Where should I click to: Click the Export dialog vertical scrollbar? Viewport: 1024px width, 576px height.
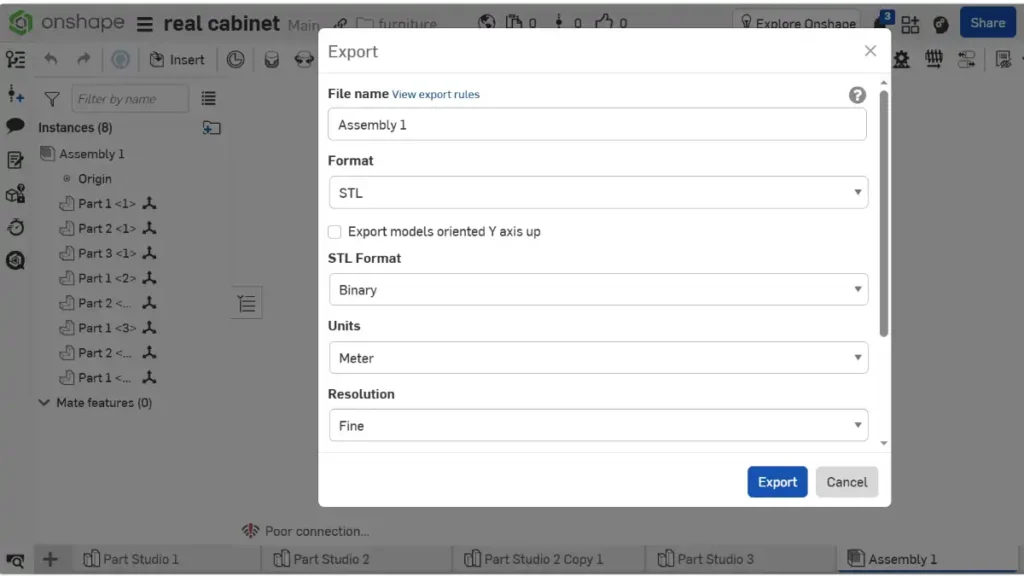tap(884, 214)
